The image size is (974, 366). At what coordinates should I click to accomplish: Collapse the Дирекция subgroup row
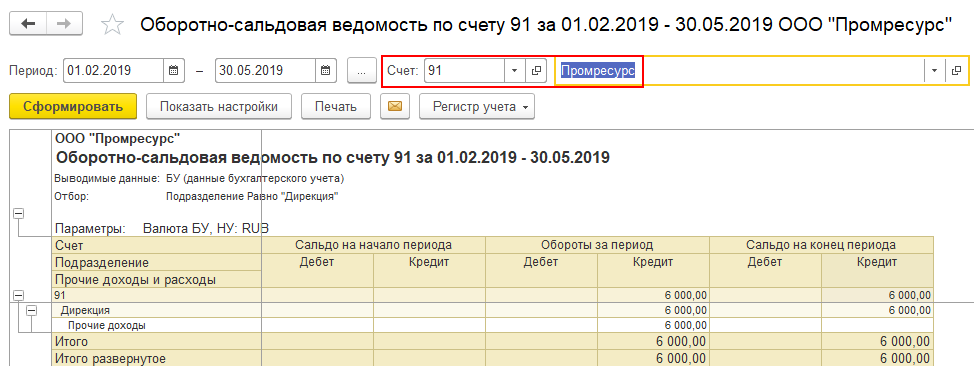click(x=31, y=310)
